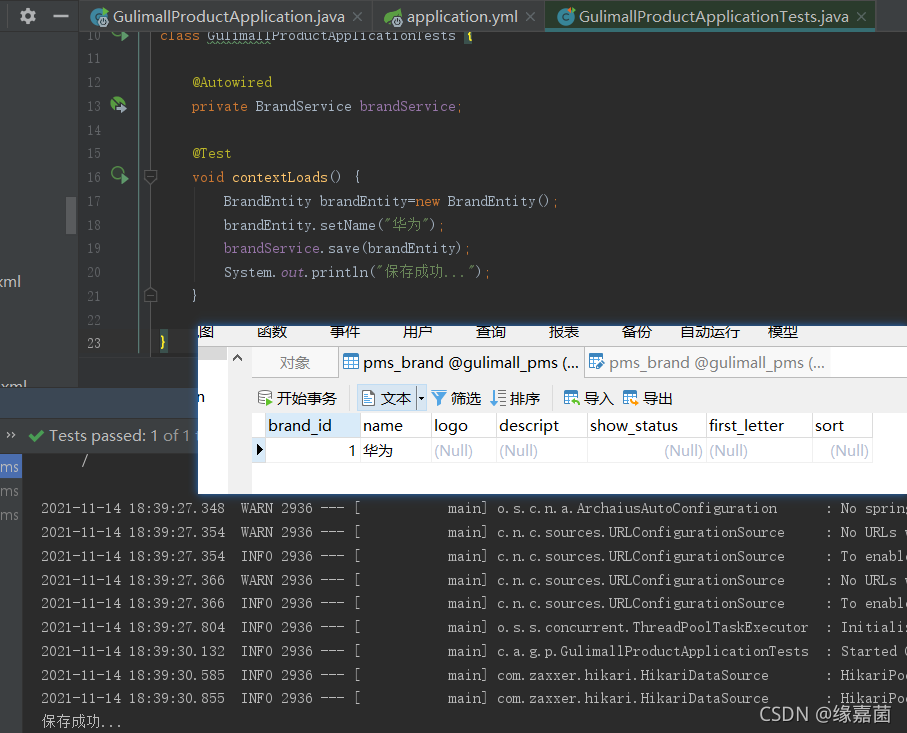Click the autowired bean gutter icon on line 13
Image resolution: width=907 pixels, height=733 pixels.
click(119, 105)
